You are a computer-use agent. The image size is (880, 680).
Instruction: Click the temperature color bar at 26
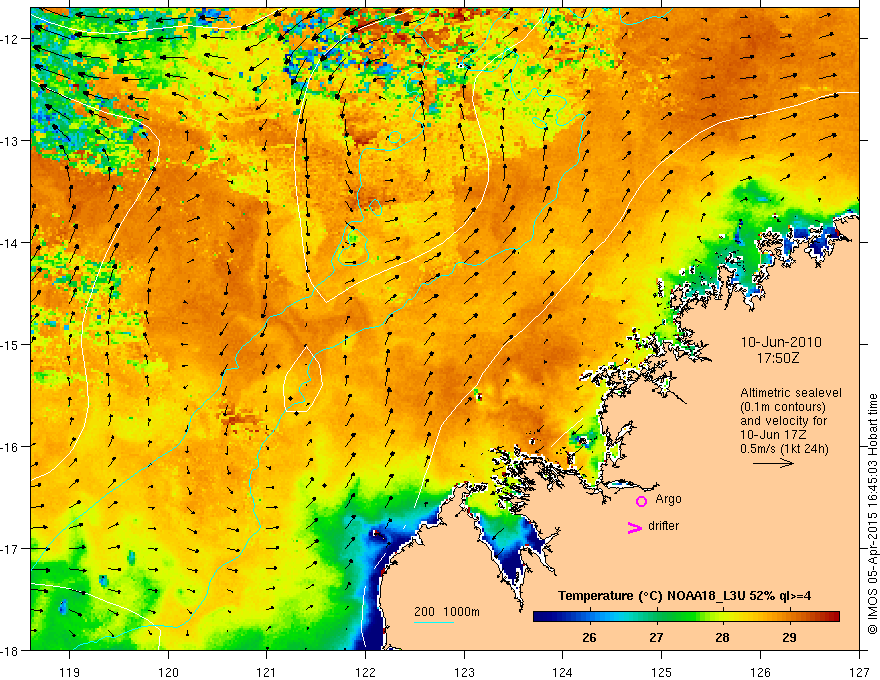[x=589, y=617]
